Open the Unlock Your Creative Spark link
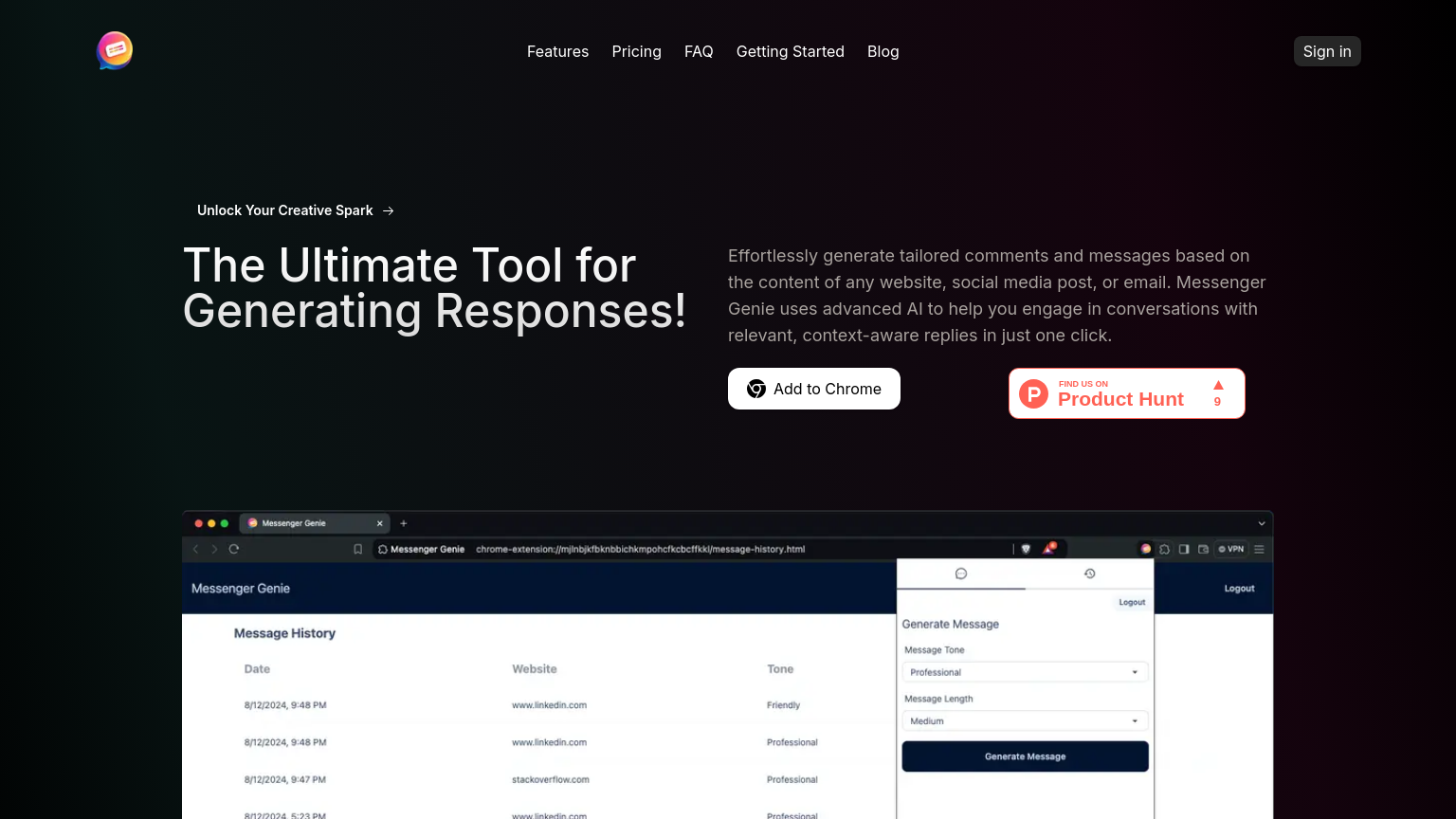 point(295,210)
